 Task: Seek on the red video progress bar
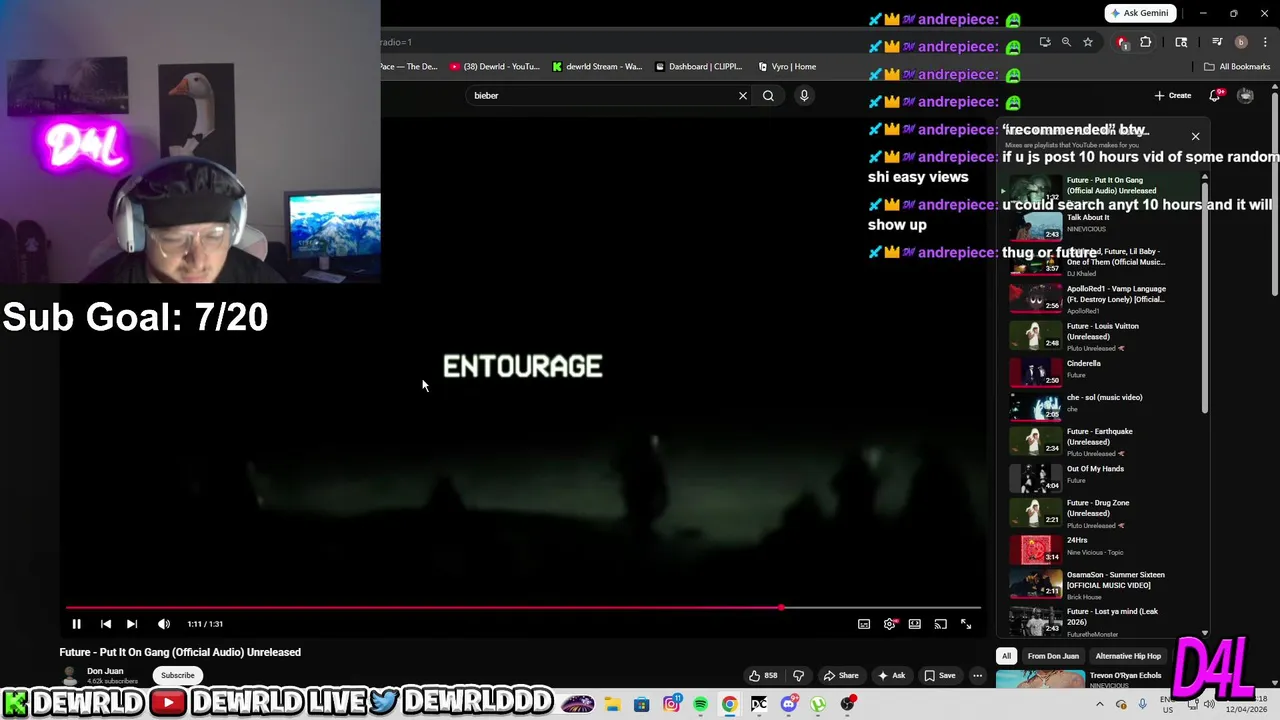coord(523,607)
